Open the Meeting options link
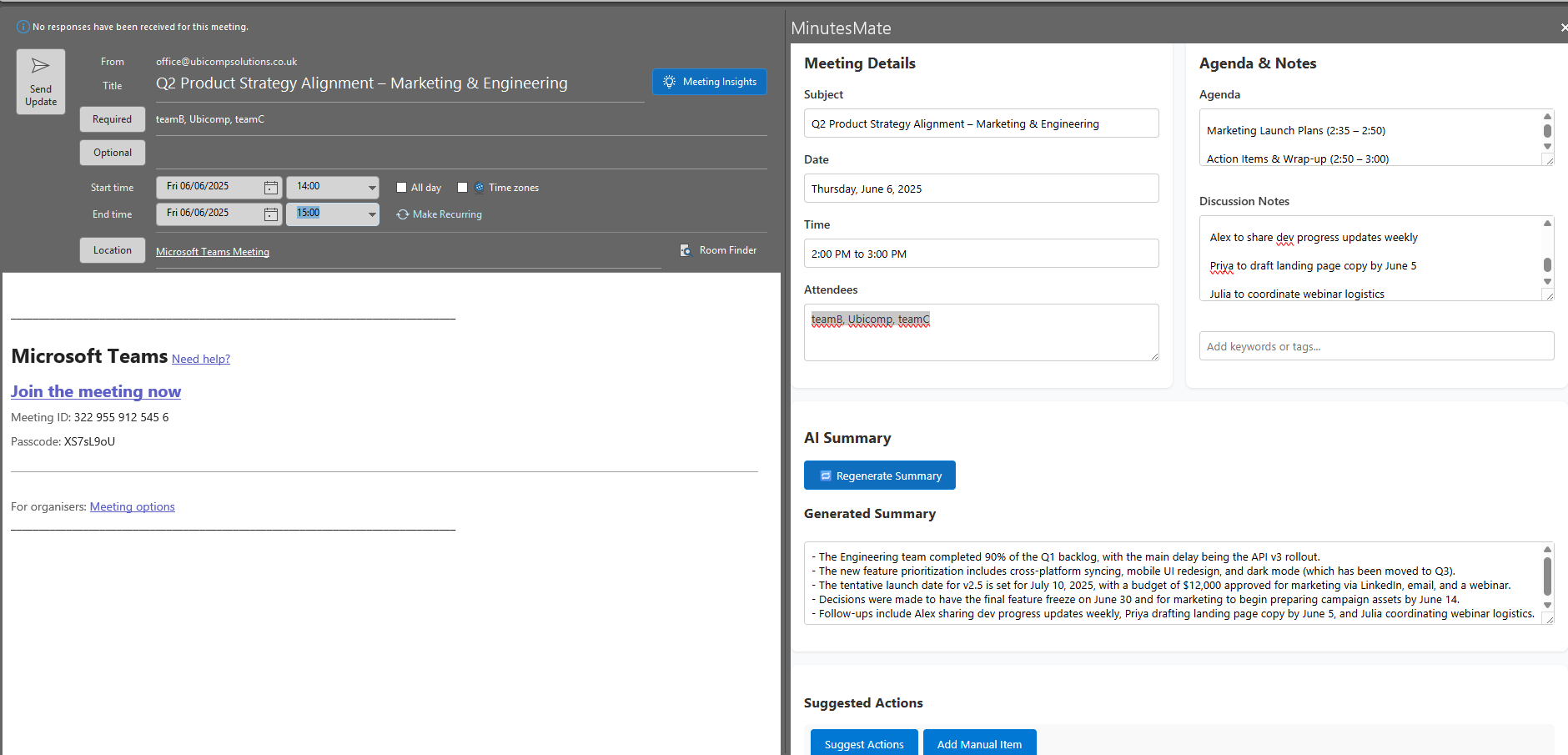The width and height of the screenshot is (1568, 755). point(133,506)
